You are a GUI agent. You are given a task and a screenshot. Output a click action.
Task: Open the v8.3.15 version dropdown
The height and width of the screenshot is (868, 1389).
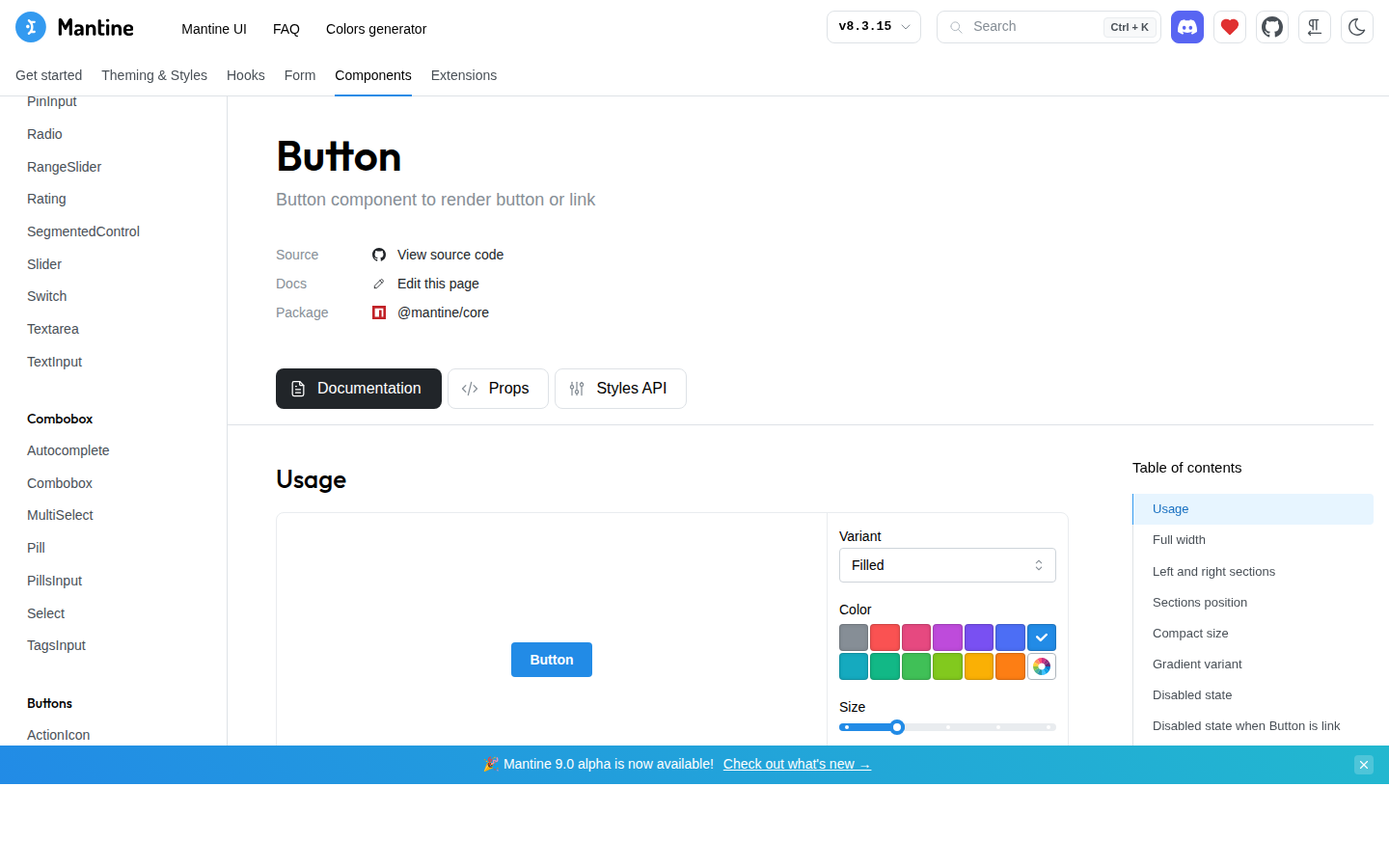[874, 27]
